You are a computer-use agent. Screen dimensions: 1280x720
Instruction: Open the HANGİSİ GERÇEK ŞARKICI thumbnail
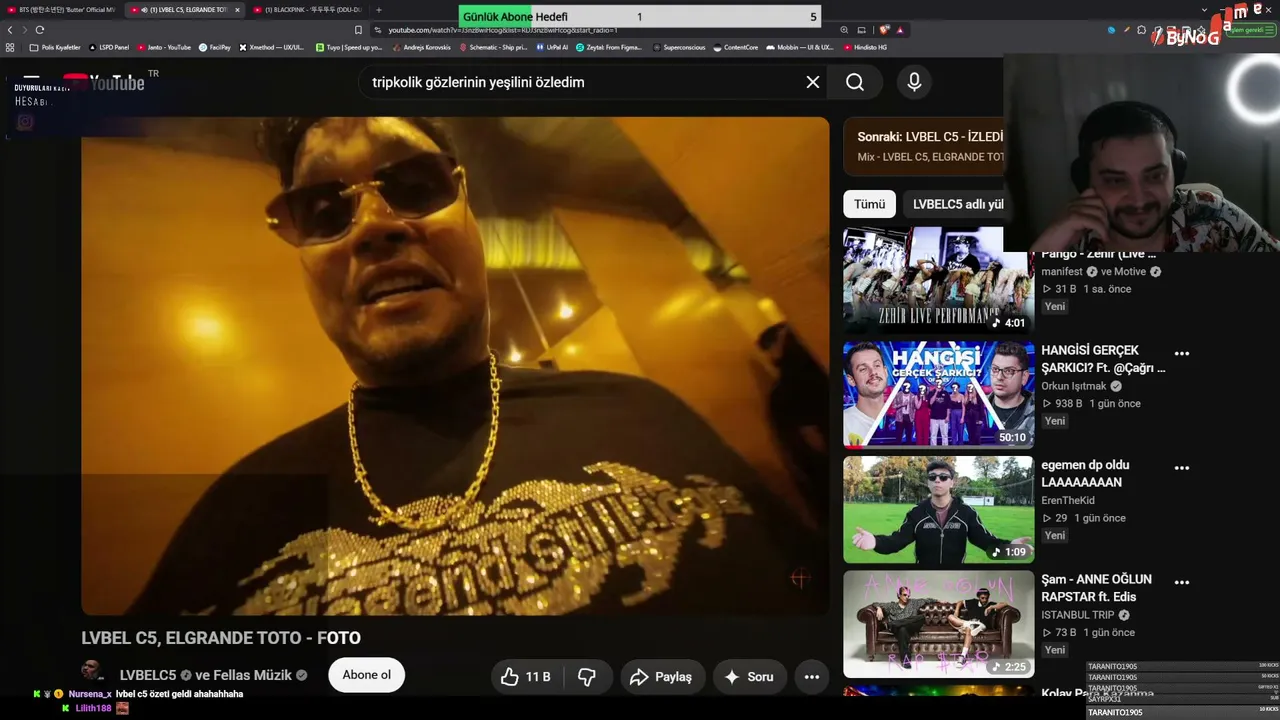click(938, 395)
